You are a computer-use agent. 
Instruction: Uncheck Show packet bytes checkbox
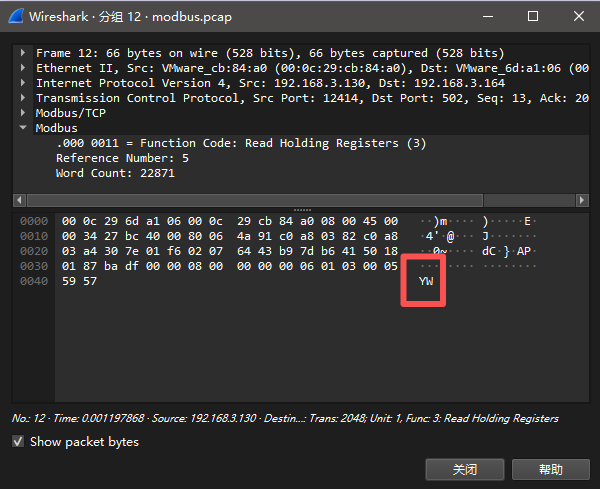click(x=19, y=442)
